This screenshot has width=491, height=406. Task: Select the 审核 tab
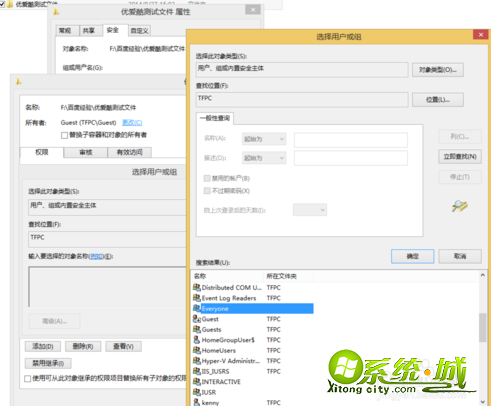click(86, 152)
